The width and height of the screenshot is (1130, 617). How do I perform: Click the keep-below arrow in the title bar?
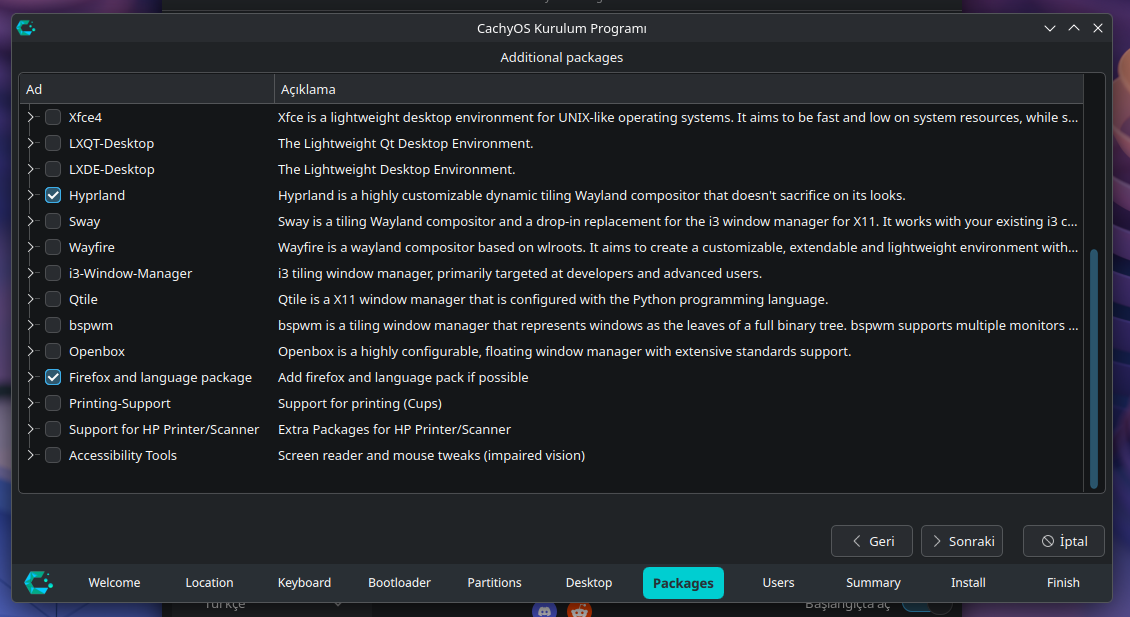pos(1050,28)
